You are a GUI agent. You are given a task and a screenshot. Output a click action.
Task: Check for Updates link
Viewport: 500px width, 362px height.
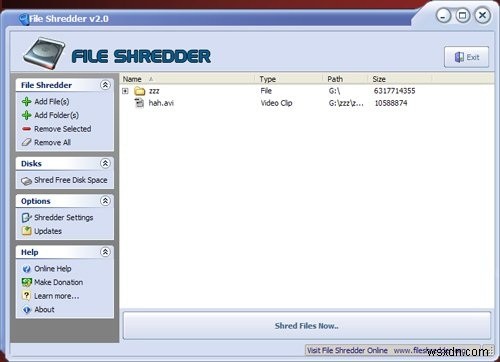[48, 231]
